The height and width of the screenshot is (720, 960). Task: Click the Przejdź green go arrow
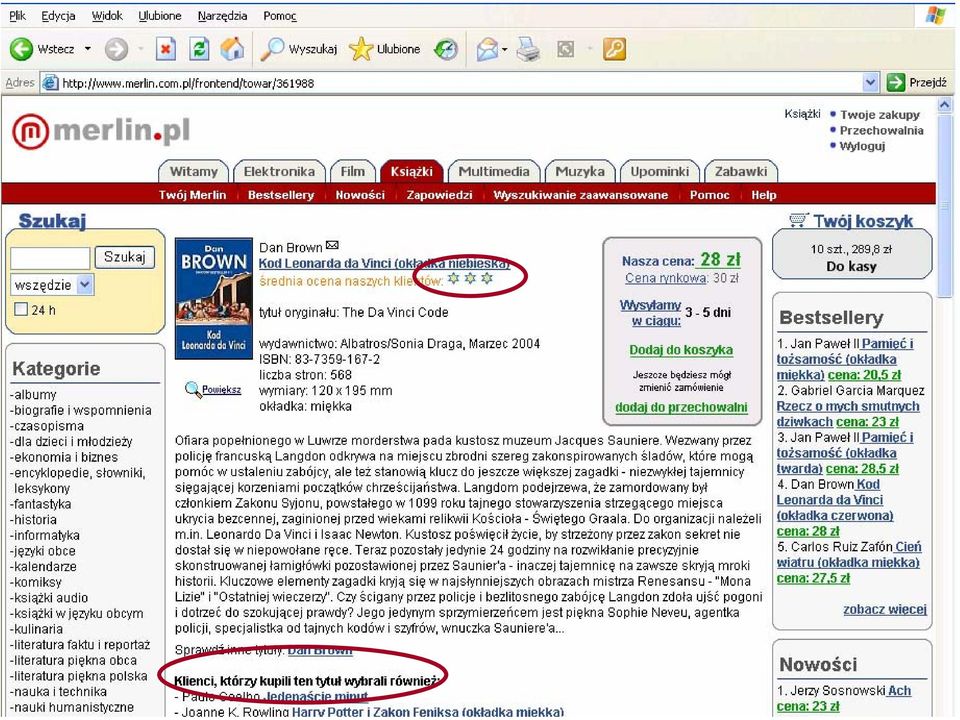(895, 82)
